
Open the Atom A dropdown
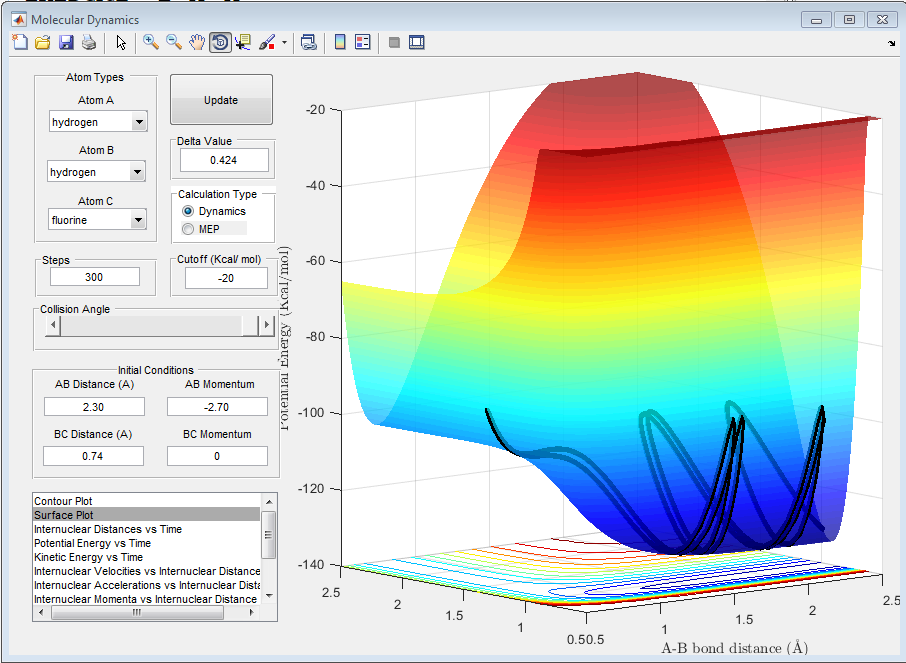[x=139, y=122]
